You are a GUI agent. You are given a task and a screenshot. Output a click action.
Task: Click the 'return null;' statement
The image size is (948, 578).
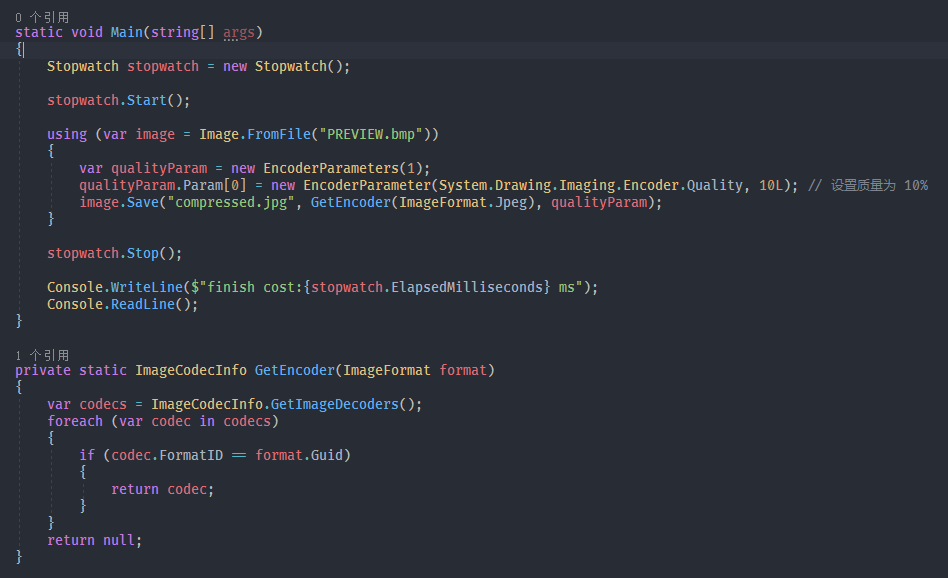coord(94,540)
